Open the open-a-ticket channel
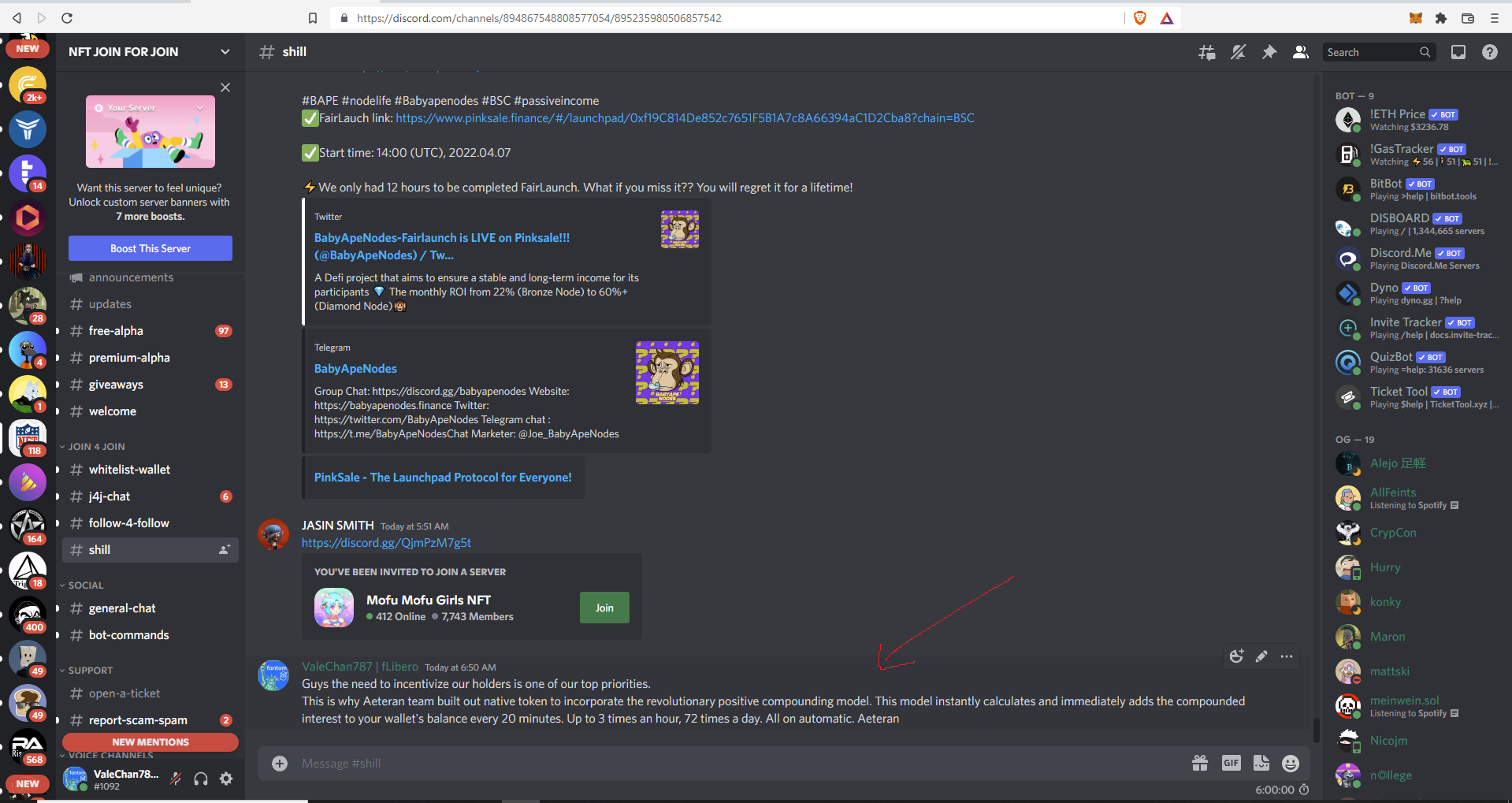The width and height of the screenshot is (1512, 803). pyautogui.click(x=150, y=693)
